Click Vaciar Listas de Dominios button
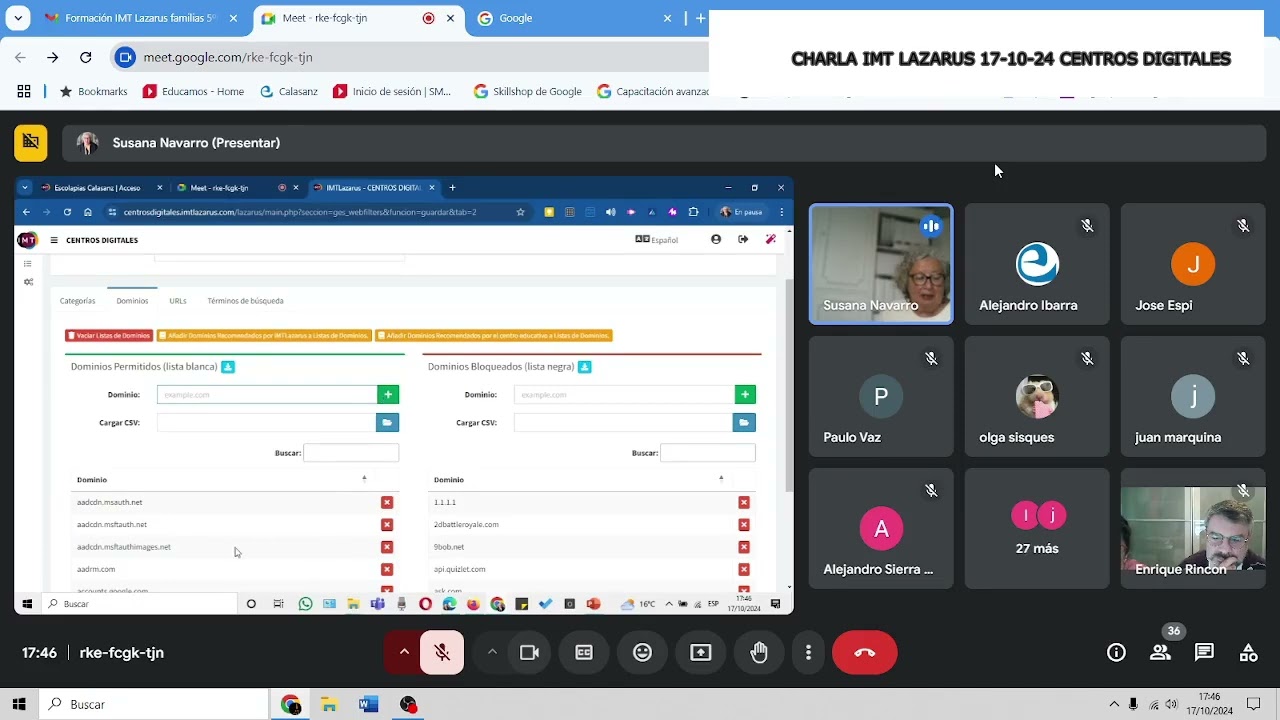Image resolution: width=1280 pixels, height=720 pixels. (109, 336)
